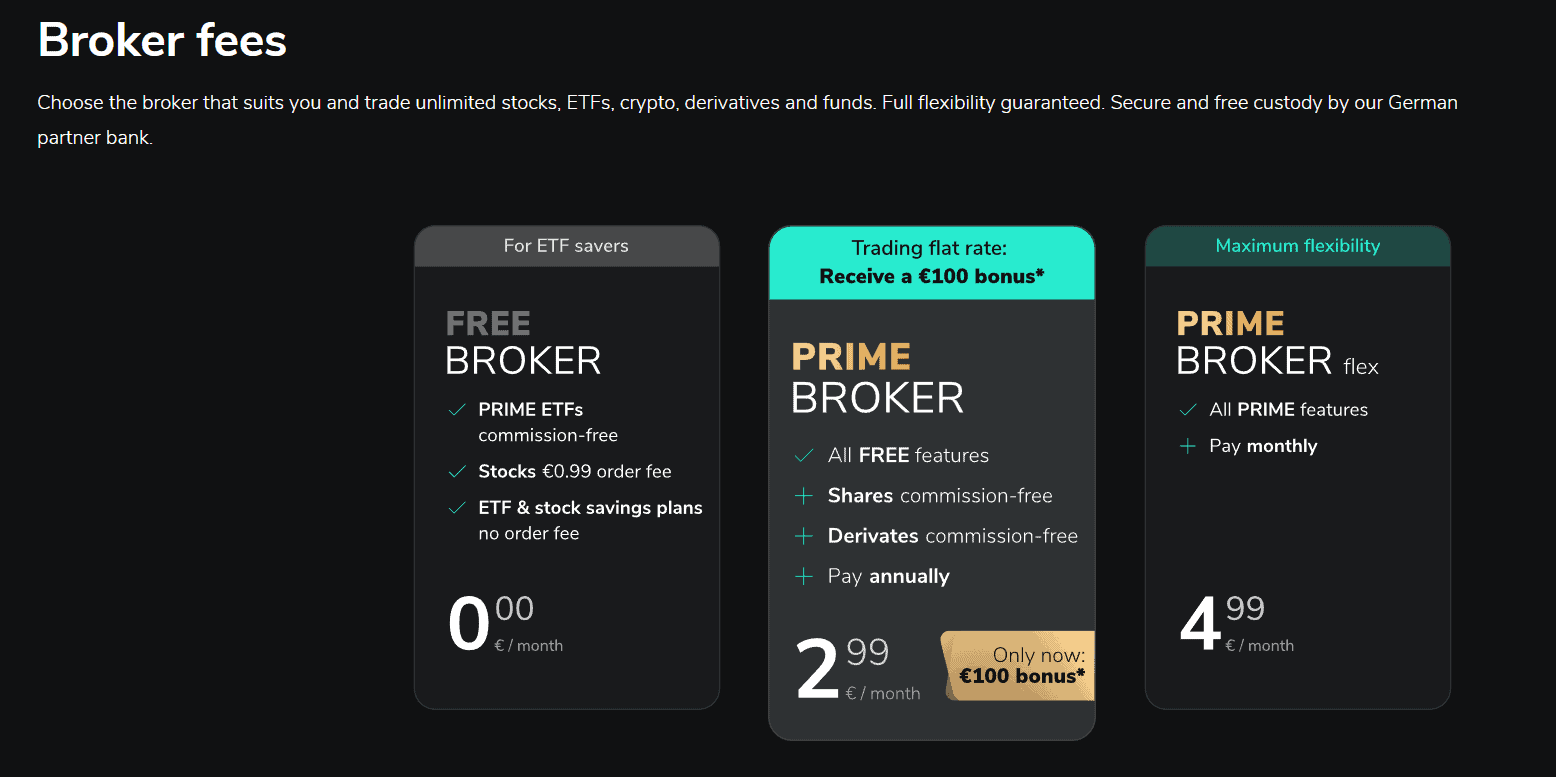Click the checkmark beside All PRIME features
Viewport: 1556px width, 777px height.
point(1186,409)
